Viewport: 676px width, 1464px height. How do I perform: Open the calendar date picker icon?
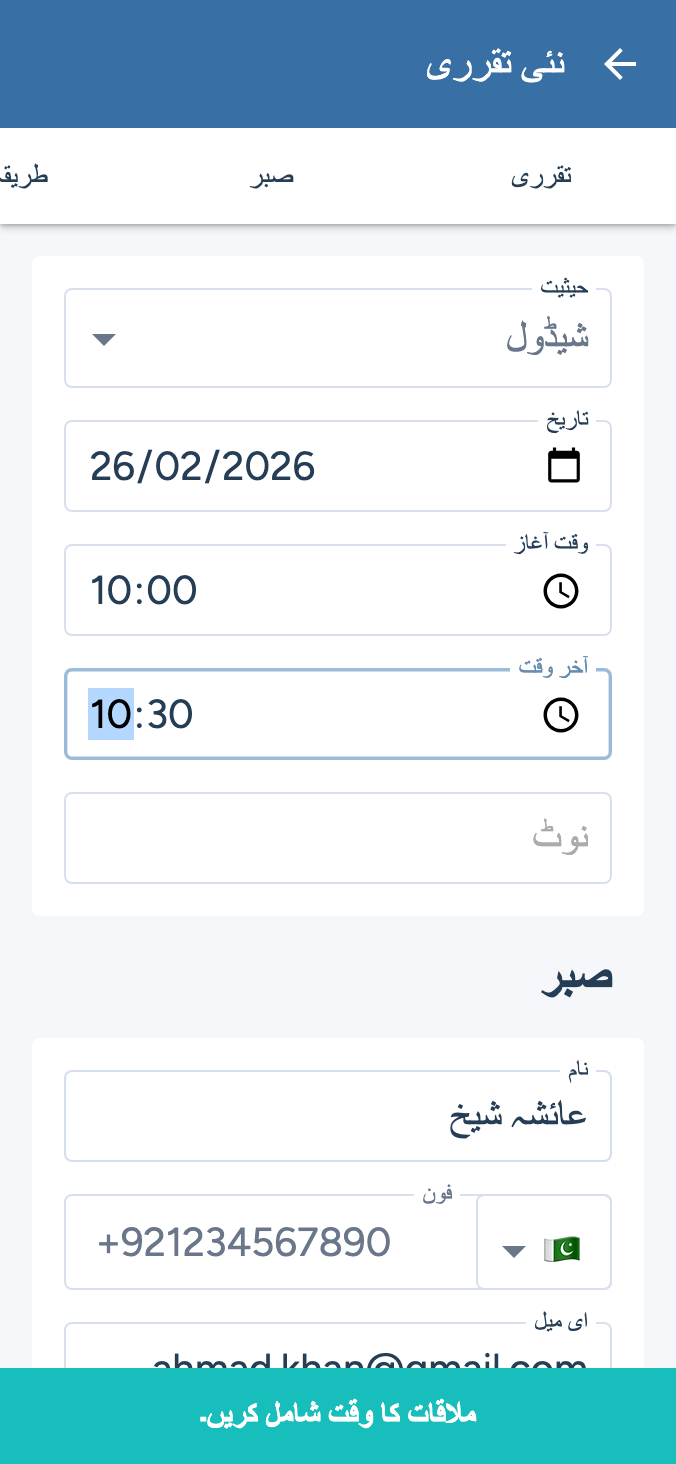(564, 466)
